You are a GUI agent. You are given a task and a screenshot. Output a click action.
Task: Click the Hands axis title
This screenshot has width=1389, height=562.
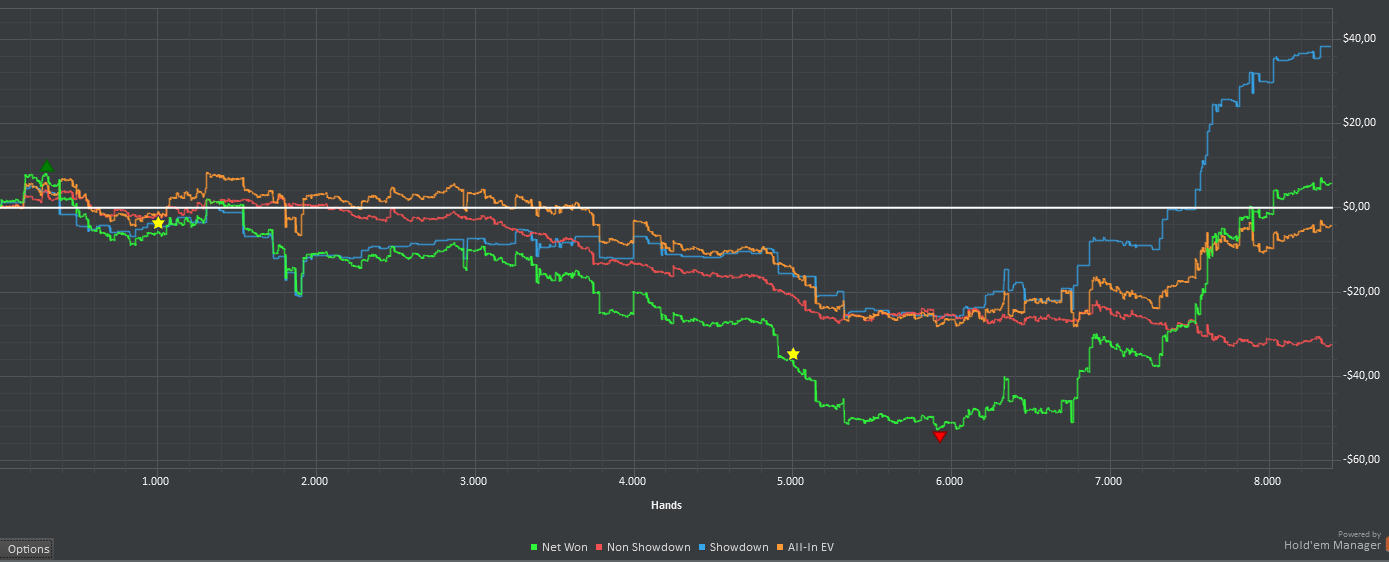pos(666,505)
